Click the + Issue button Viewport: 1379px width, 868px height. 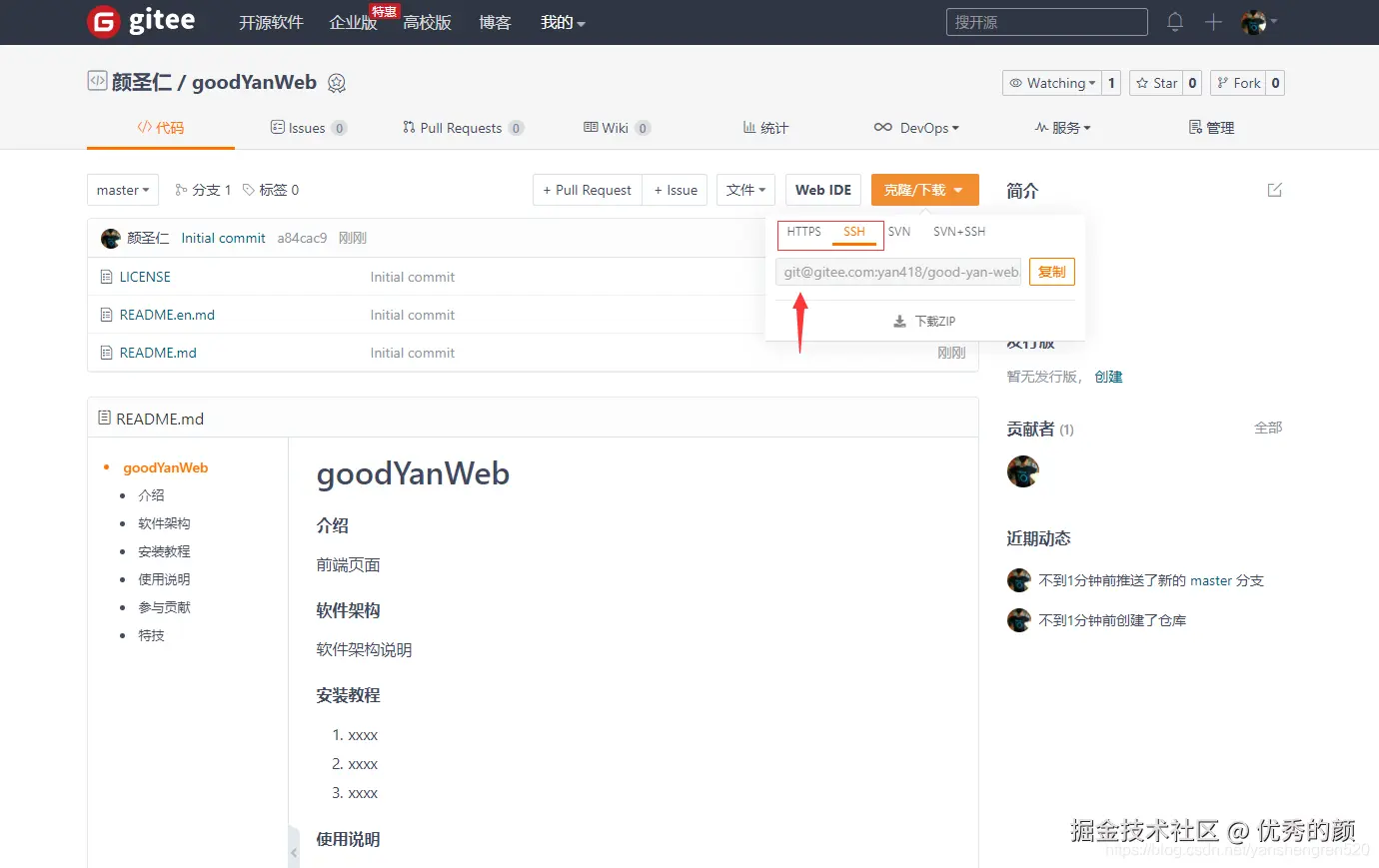point(676,190)
